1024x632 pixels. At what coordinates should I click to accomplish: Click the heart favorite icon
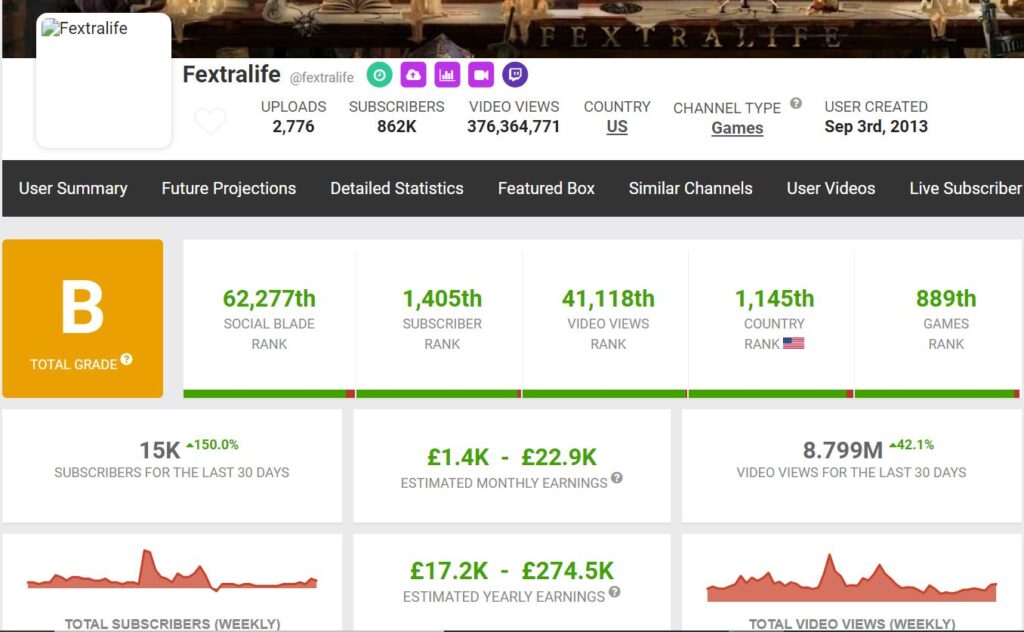pos(210,121)
